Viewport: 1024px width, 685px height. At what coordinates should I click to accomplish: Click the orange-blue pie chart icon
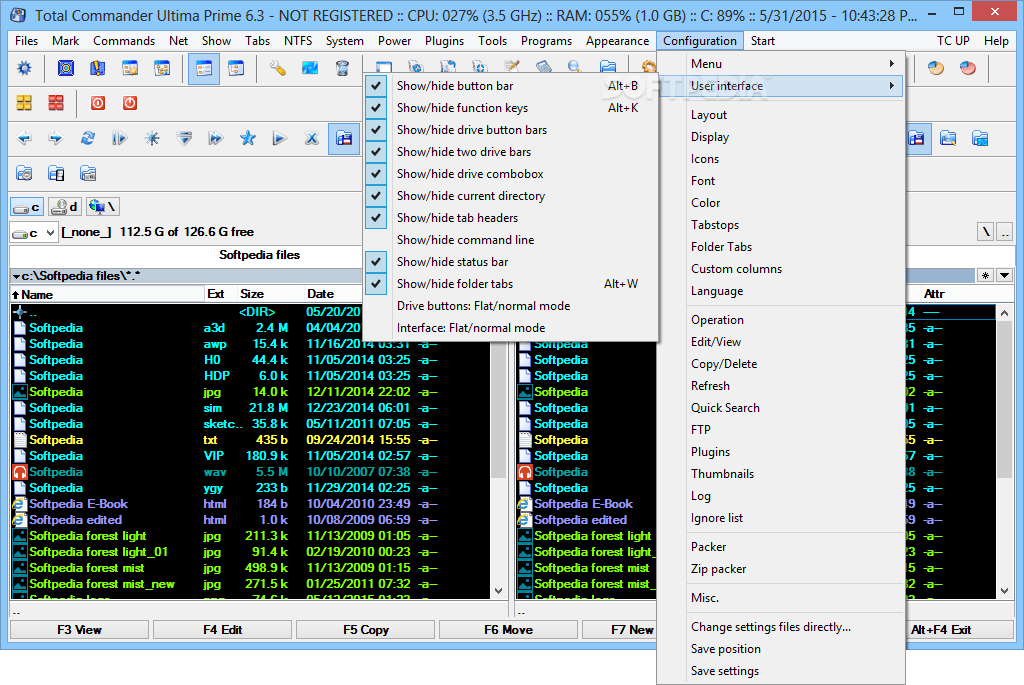936,68
